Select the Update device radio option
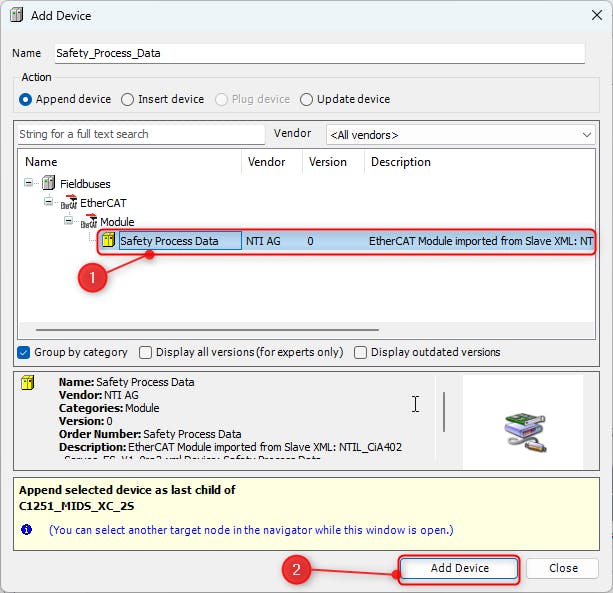Image resolution: width=613 pixels, height=593 pixels. click(x=307, y=99)
